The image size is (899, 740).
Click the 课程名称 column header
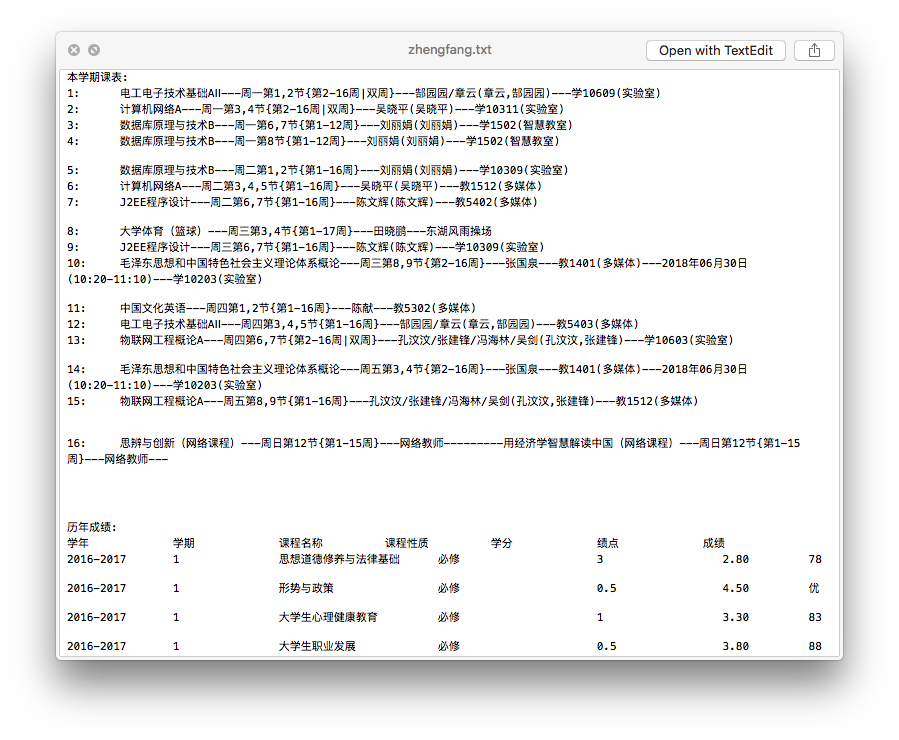click(x=300, y=543)
